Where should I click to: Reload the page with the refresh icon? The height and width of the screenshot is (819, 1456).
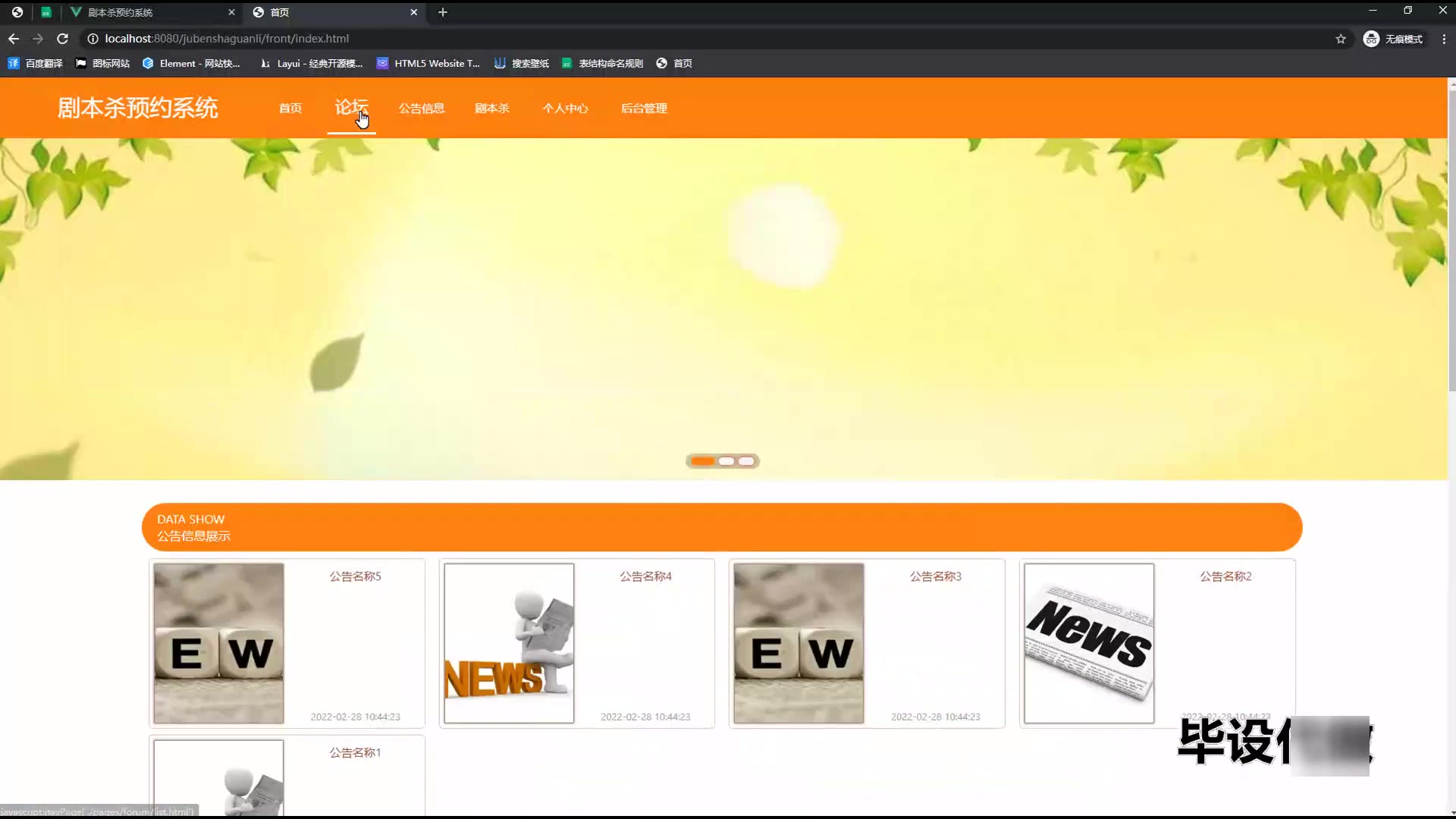[x=63, y=39]
